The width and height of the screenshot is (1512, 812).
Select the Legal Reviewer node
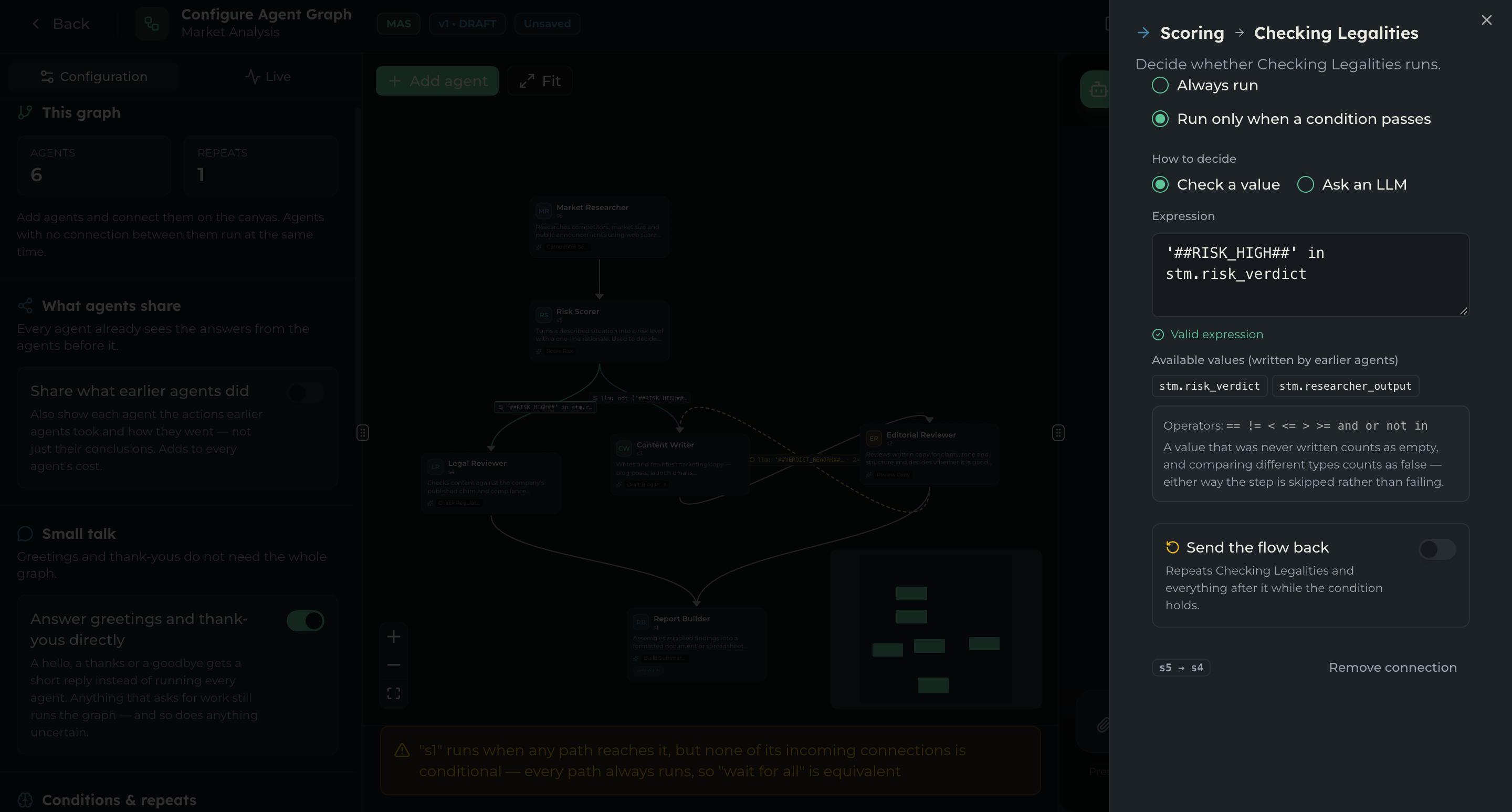coord(491,483)
